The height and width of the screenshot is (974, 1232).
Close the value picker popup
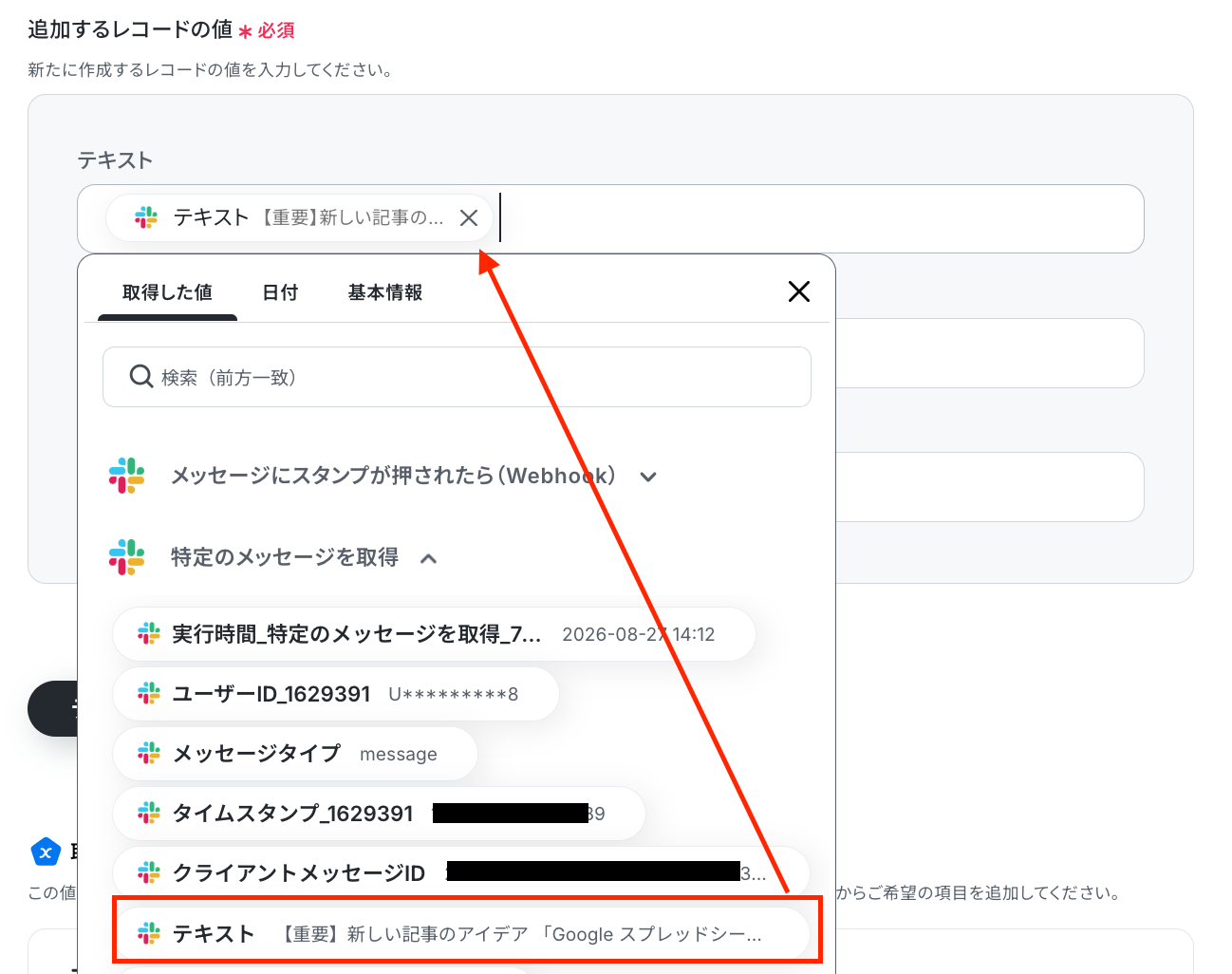pyautogui.click(x=799, y=291)
